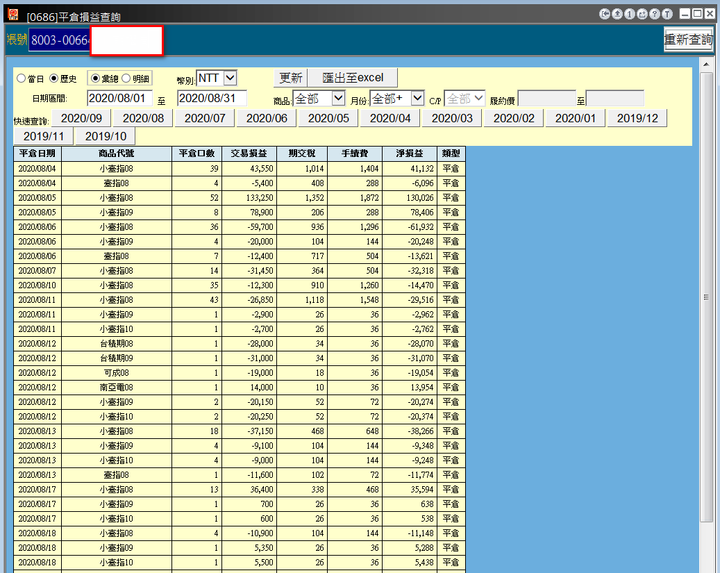Click the second 履約價 field after 至
Viewport: 720px width, 573px height.
(615, 99)
